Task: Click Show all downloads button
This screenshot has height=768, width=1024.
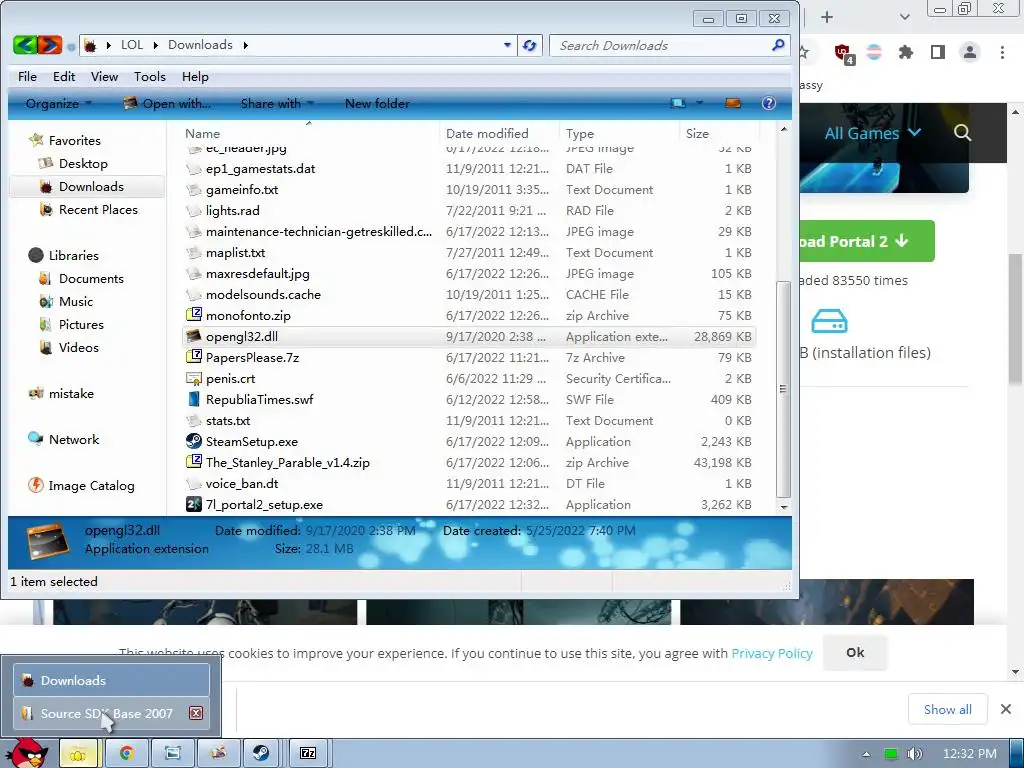Action: 948,709
